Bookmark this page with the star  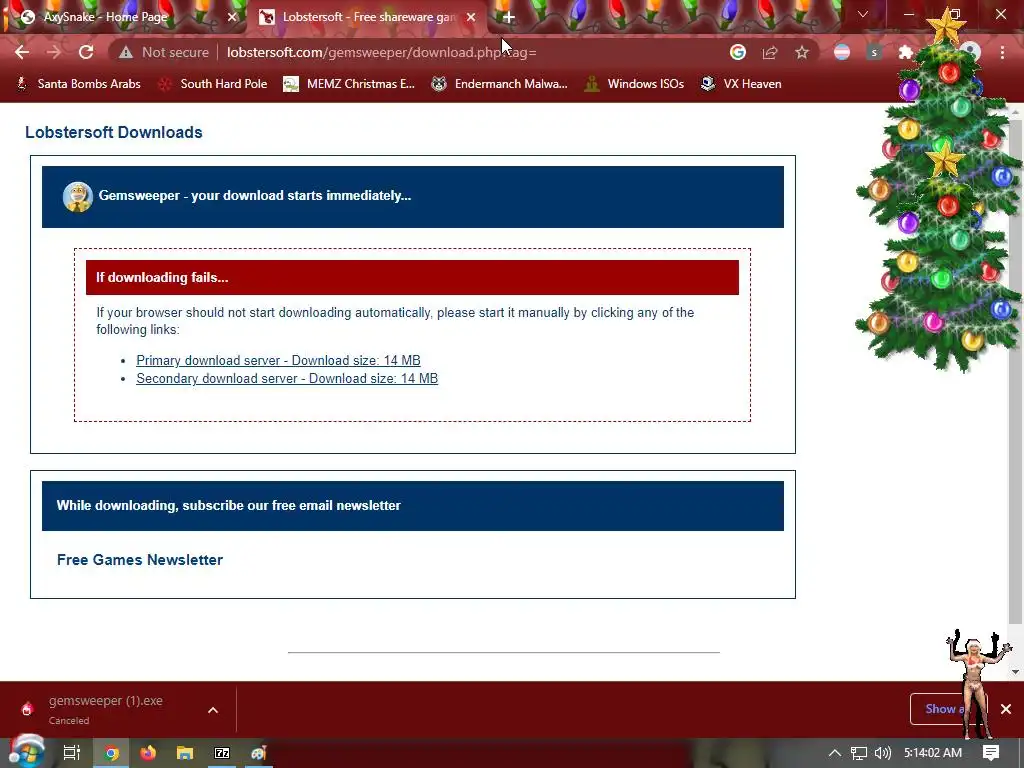pyautogui.click(x=802, y=52)
